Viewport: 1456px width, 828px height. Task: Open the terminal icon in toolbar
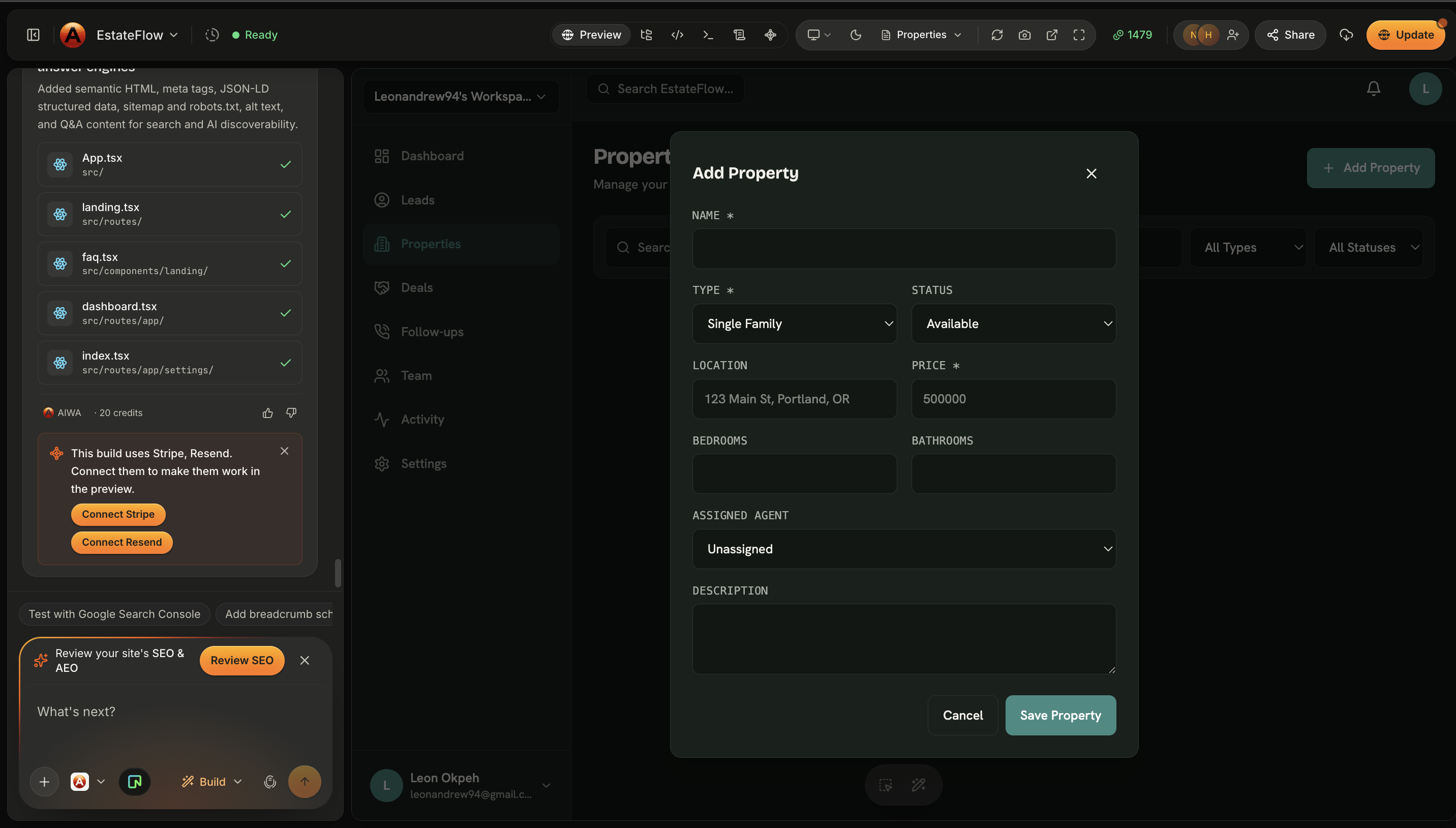pos(708,35)
